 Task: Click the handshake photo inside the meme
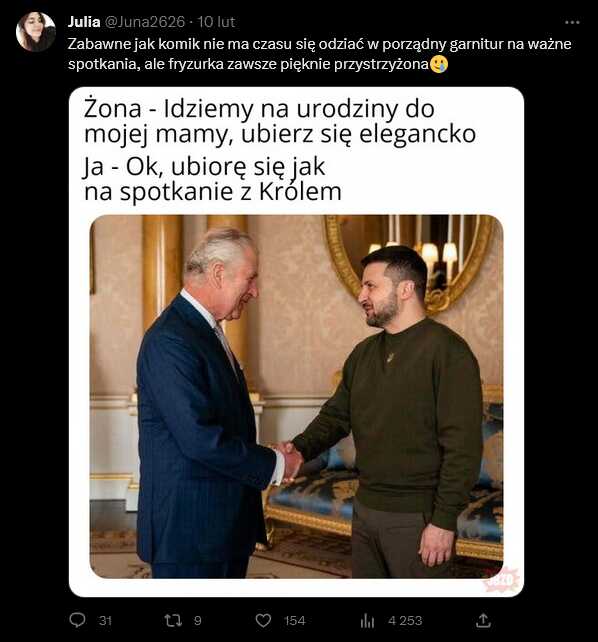[x=296, y=396]
